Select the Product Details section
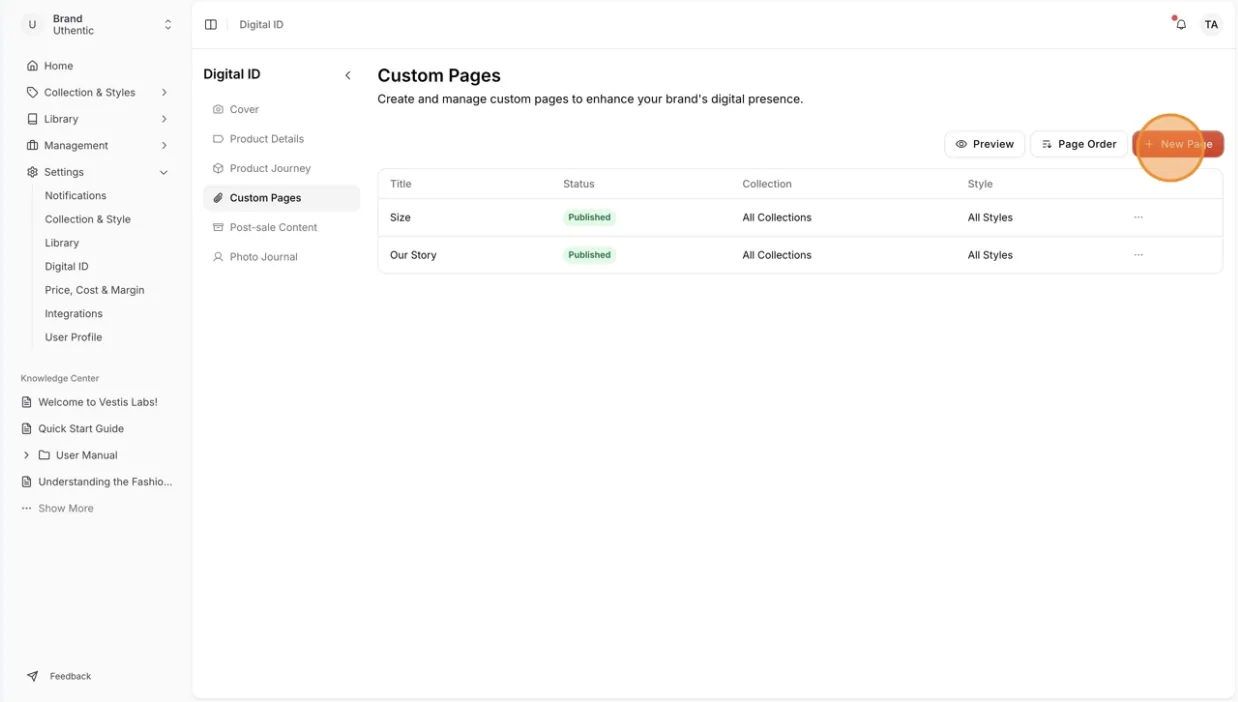This screenshot has height=702, width=1238. click(x=281, y=139)
